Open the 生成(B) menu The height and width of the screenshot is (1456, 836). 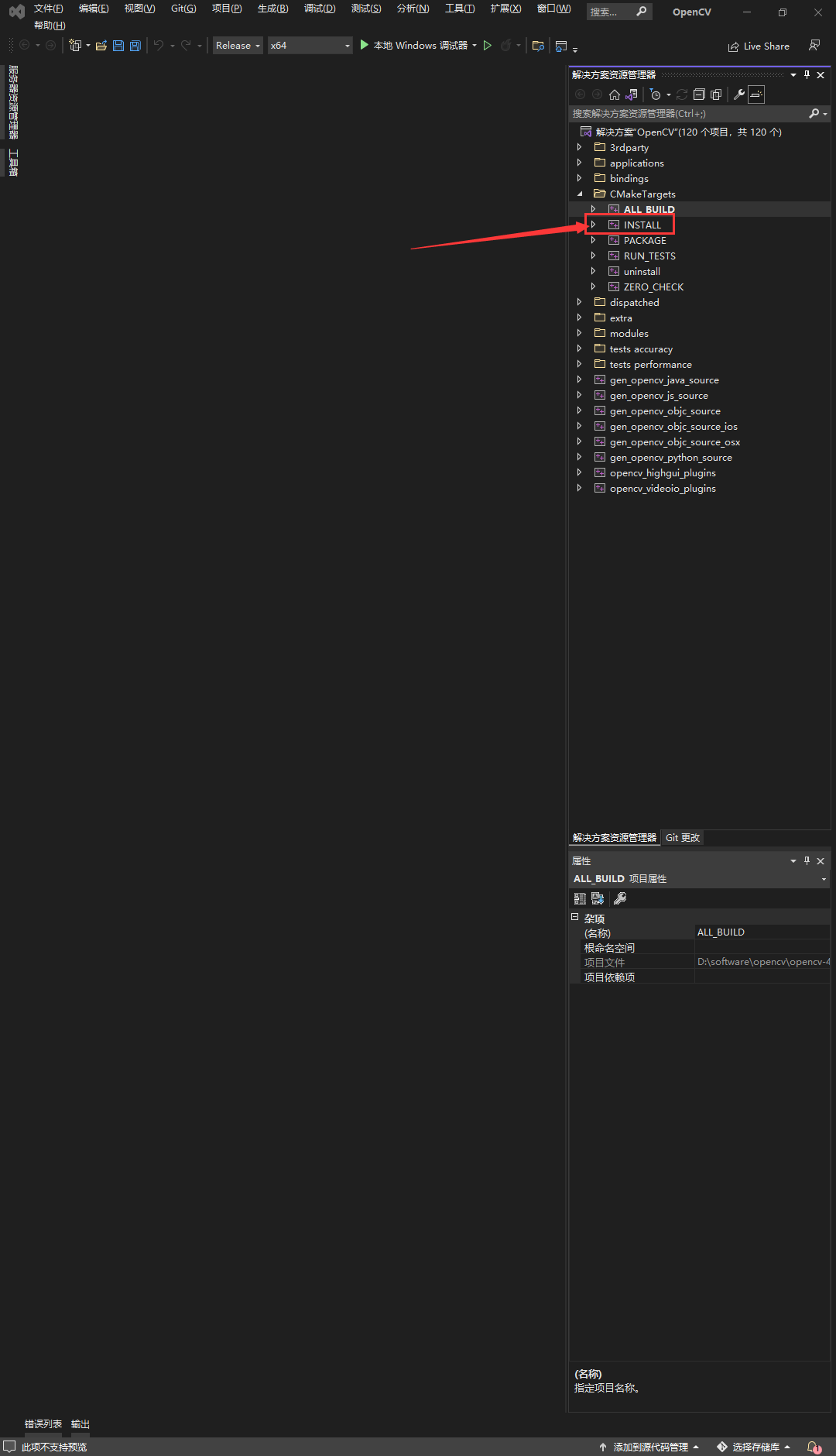tap(272, 9)
